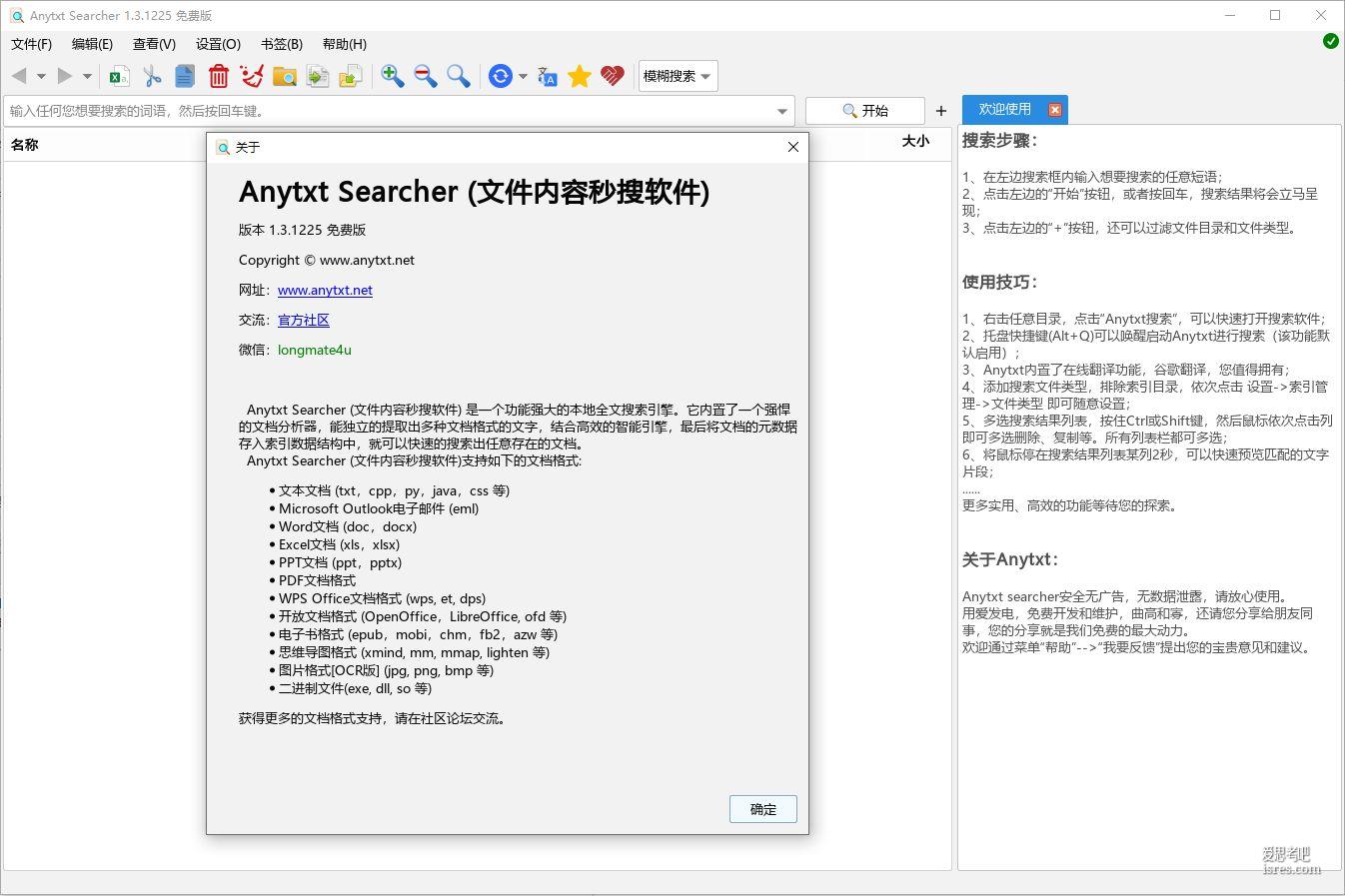Click the 搜索步骤 heading in welcome panel
Image resolution: width=1345 pixels, height=896 pixels.
click(1000, 141)
